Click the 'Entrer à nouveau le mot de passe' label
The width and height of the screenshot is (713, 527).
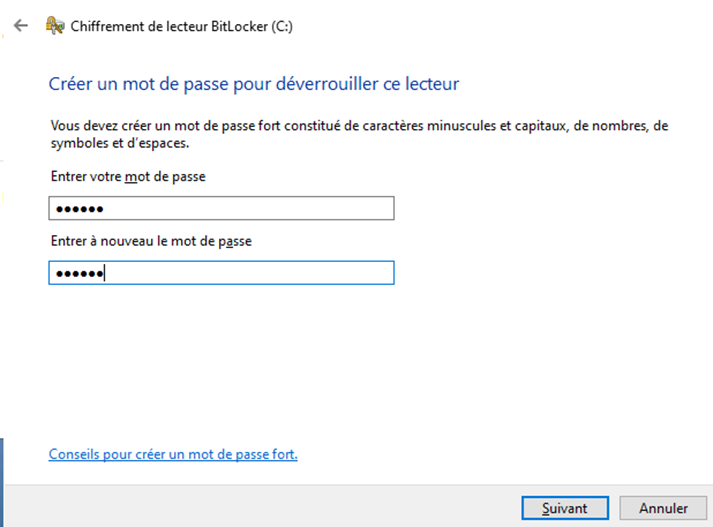point(151,241)
